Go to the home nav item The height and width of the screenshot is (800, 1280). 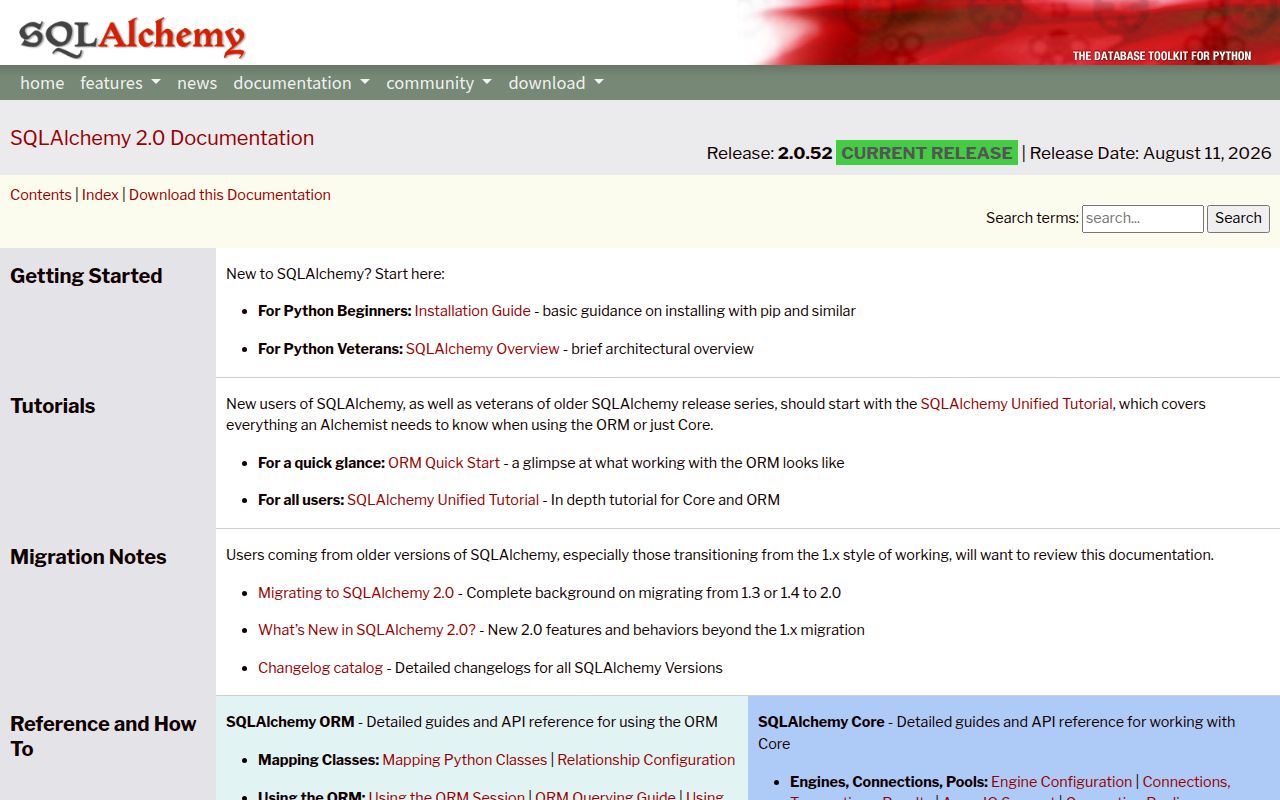(x=42, y=83)
